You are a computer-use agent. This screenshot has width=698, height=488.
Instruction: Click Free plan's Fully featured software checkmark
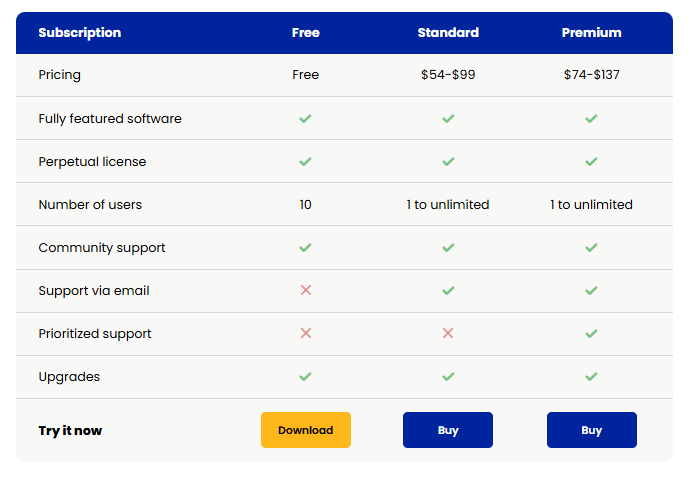pyautogui.click(x=305, y=118)
